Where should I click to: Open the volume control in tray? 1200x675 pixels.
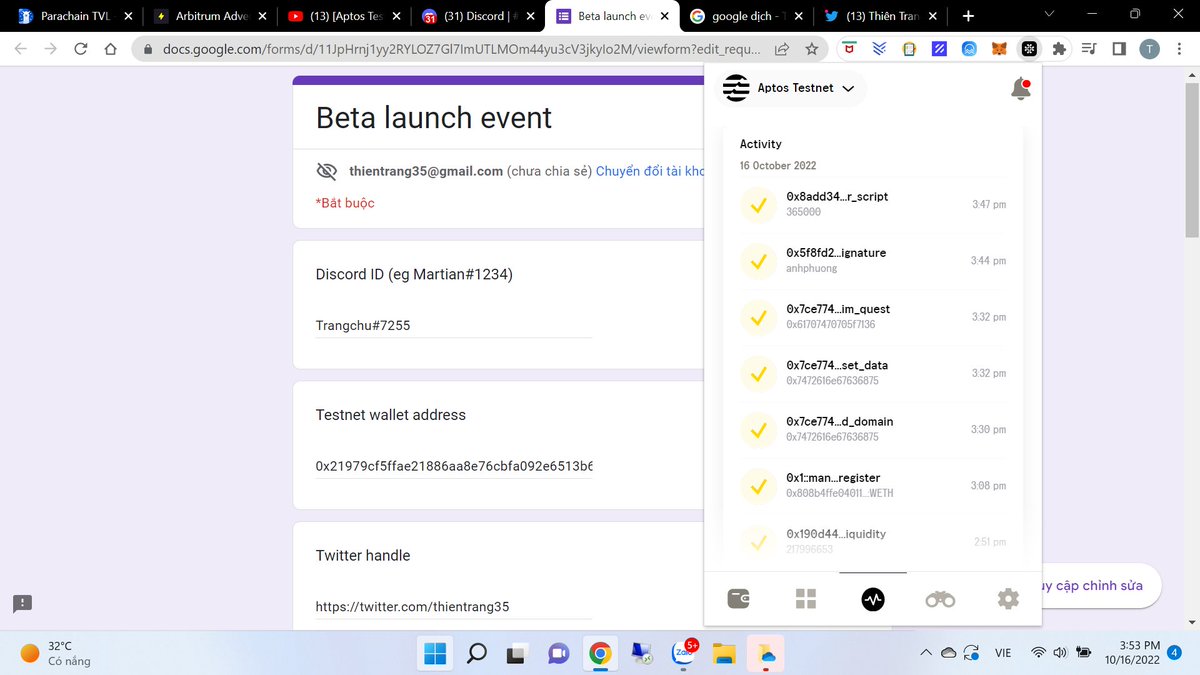tap(1060, 653)
